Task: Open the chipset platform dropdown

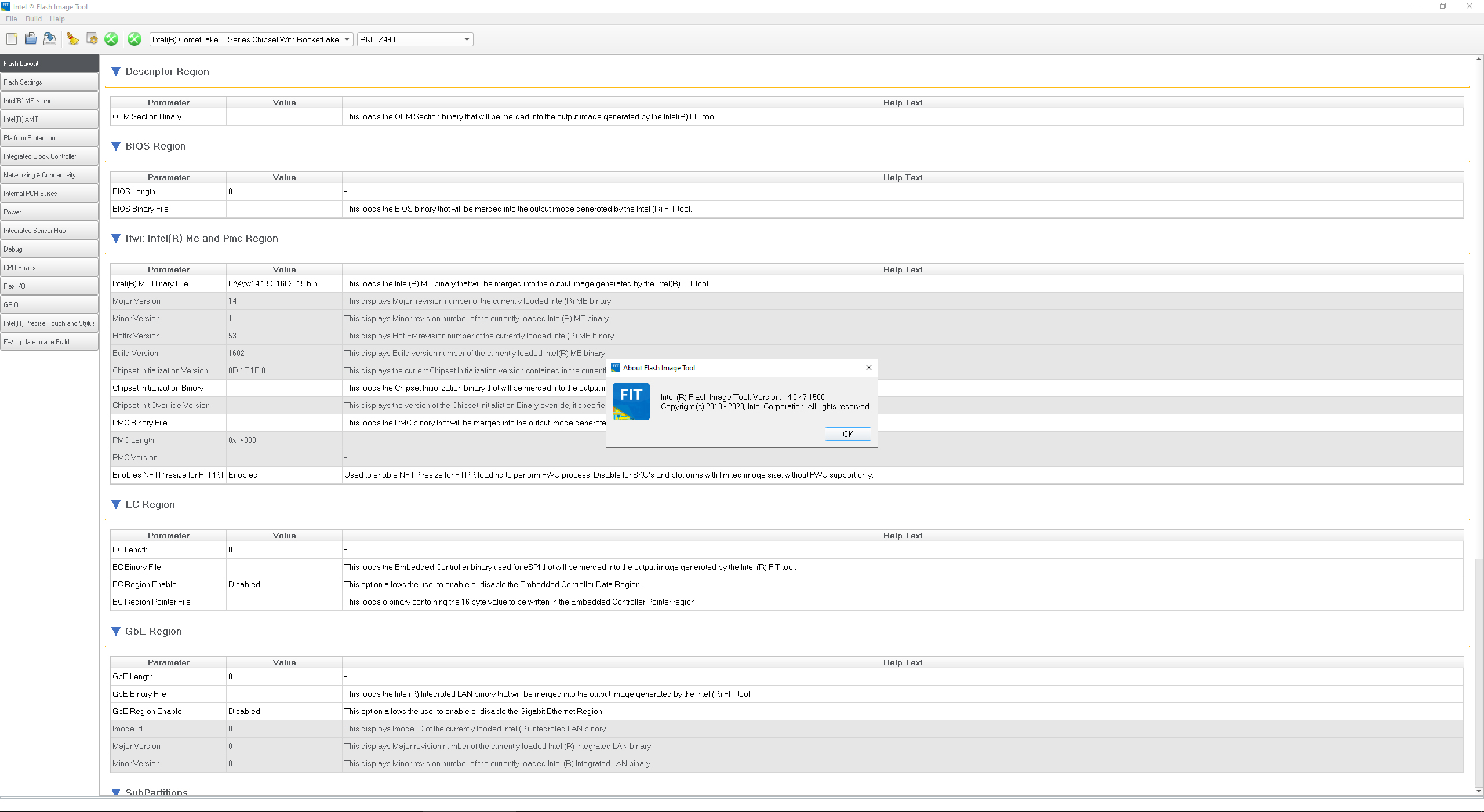Action: [x=251, y=39]
